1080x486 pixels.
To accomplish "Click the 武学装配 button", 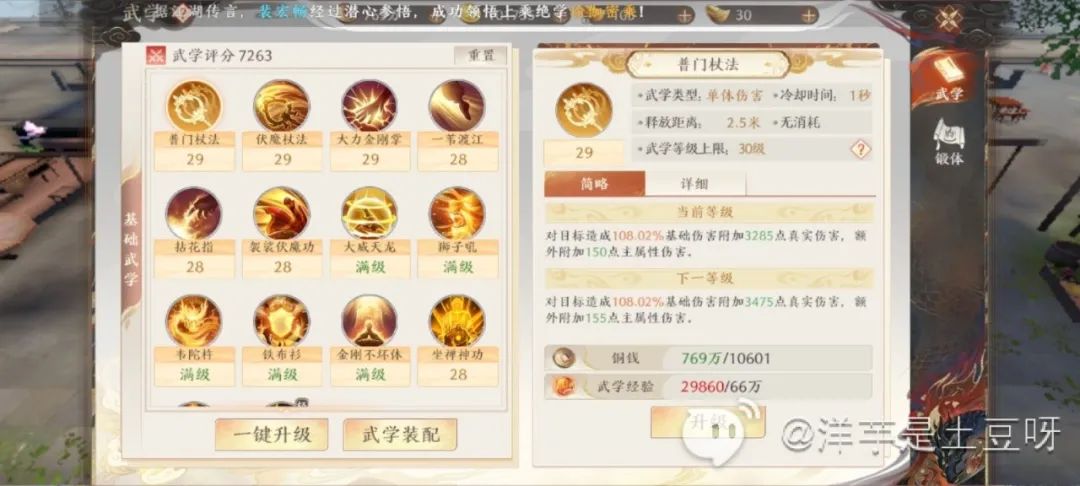I will click(400, 434).
